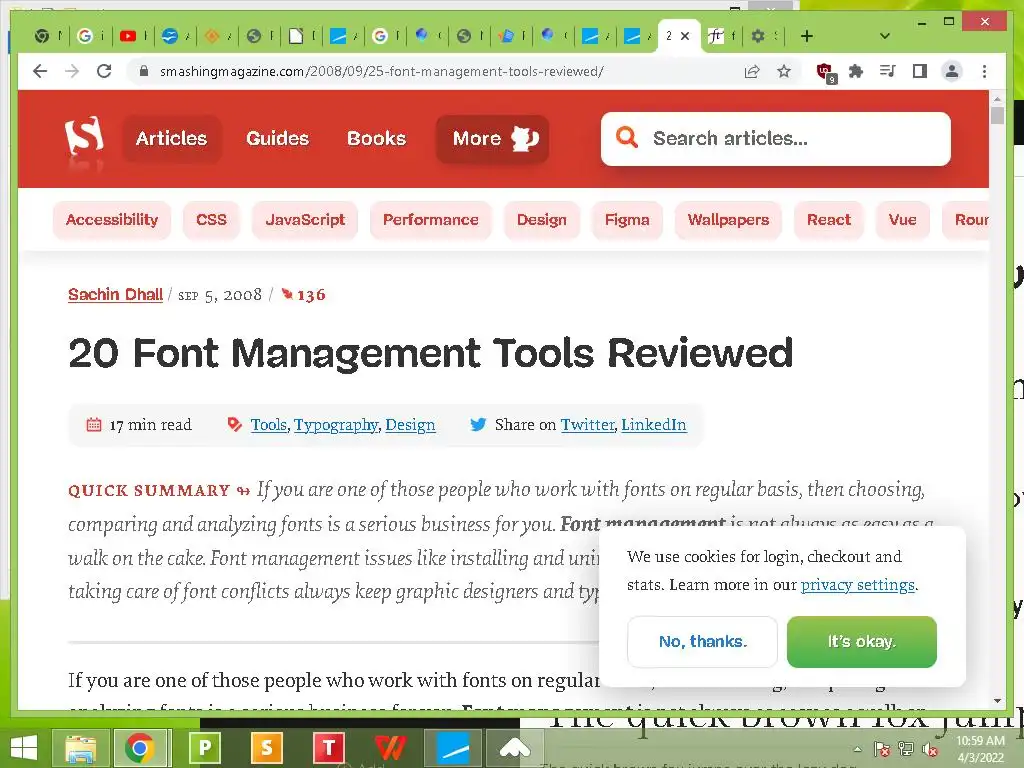Open the Windows Start button

tap(24, 748)
